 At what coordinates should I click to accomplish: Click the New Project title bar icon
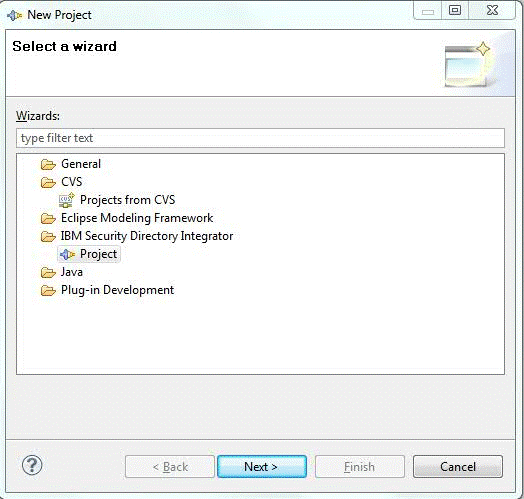(x=14, y=15)
